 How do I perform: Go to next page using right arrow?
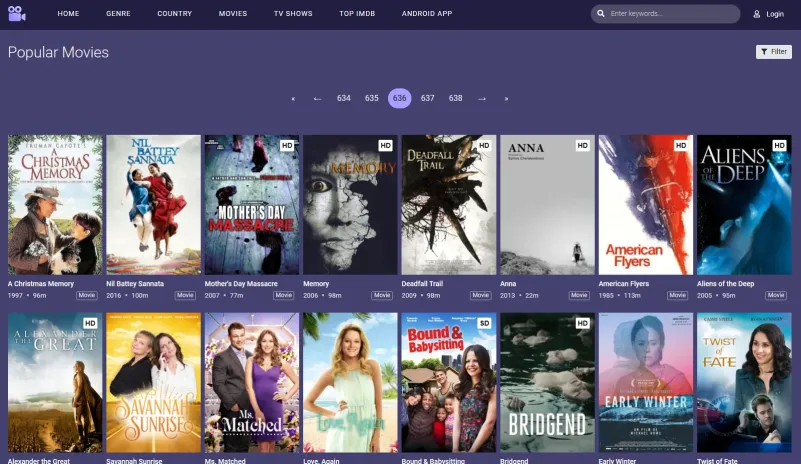coord(482,99)
